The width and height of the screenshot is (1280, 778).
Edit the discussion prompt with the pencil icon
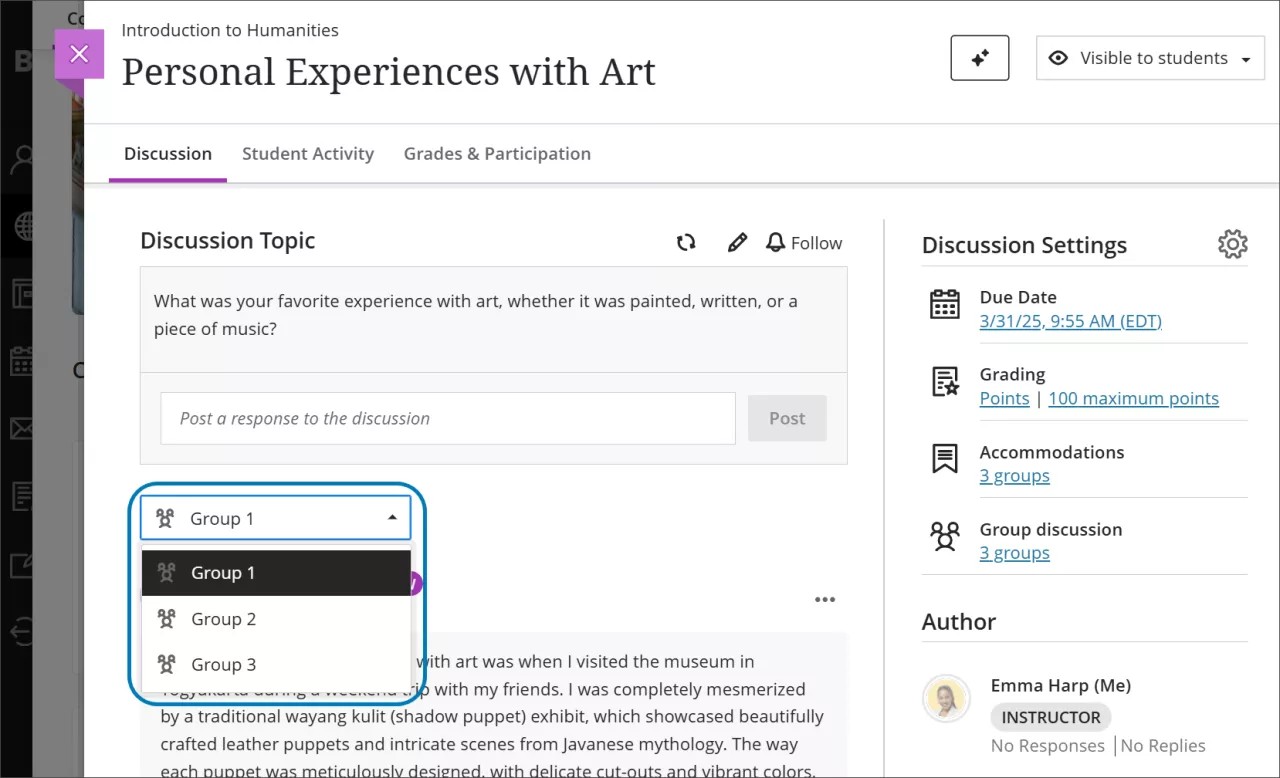coord(737,242)
